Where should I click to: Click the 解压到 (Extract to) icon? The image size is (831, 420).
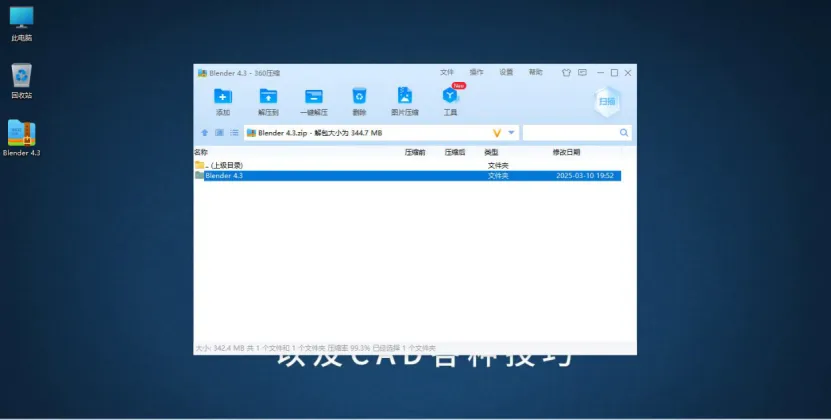[x=268, y=96]
